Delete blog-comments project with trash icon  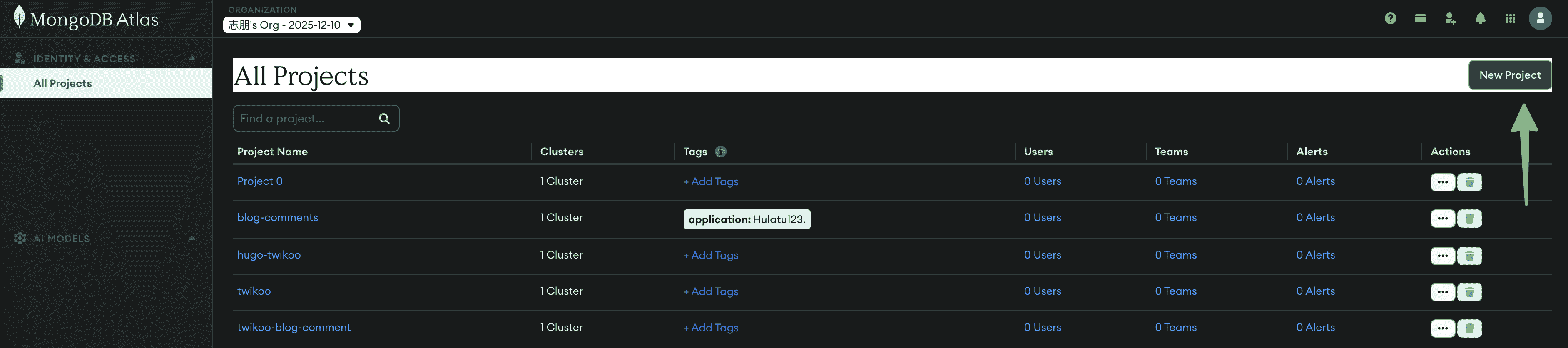pos(1469,219)
